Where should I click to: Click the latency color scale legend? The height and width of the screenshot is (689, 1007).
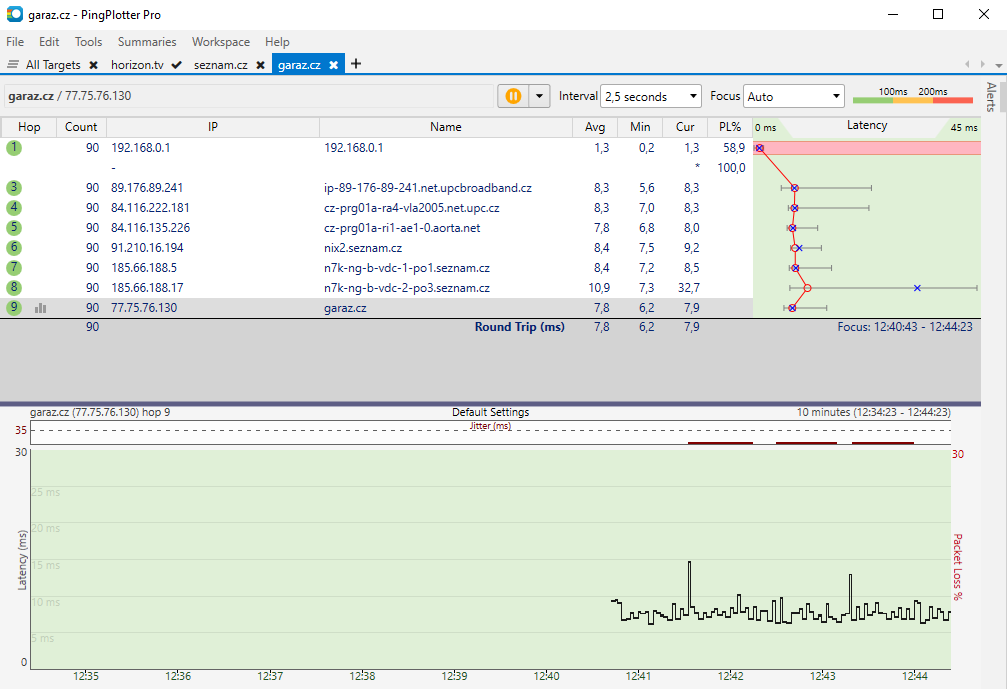(x=912, y=97)
